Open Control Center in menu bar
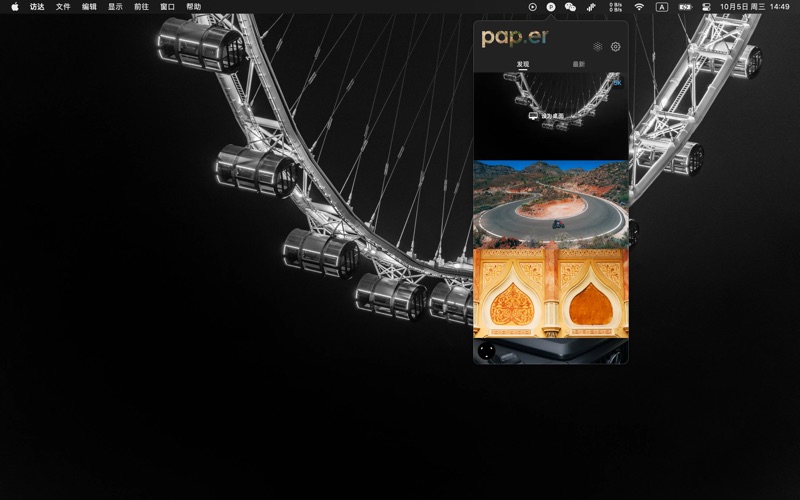 click(x=706, y=7)
